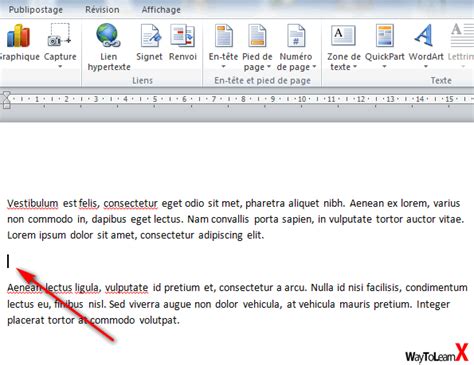Click the horizontal ruler at 8

[x=243, y=99]
